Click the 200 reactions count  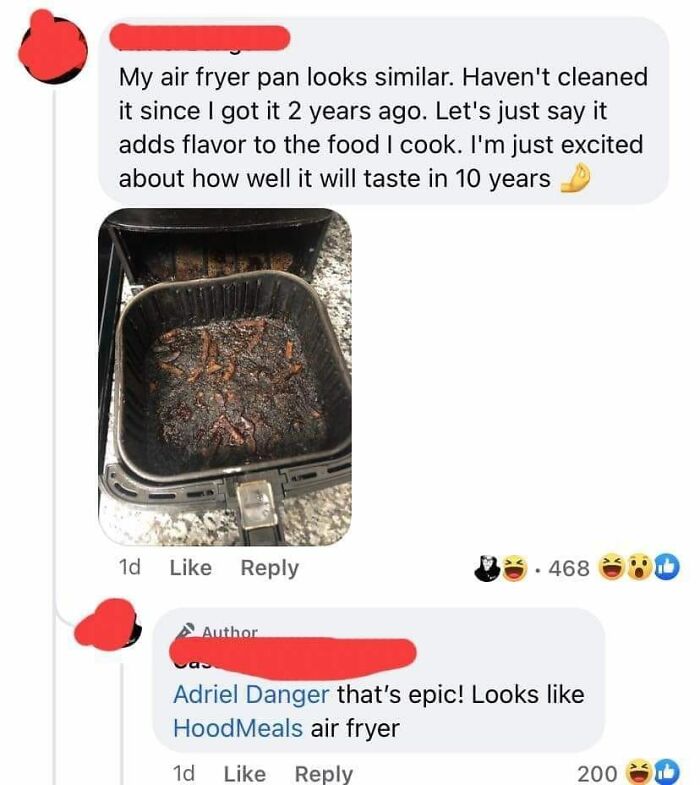tap(597, 773)
